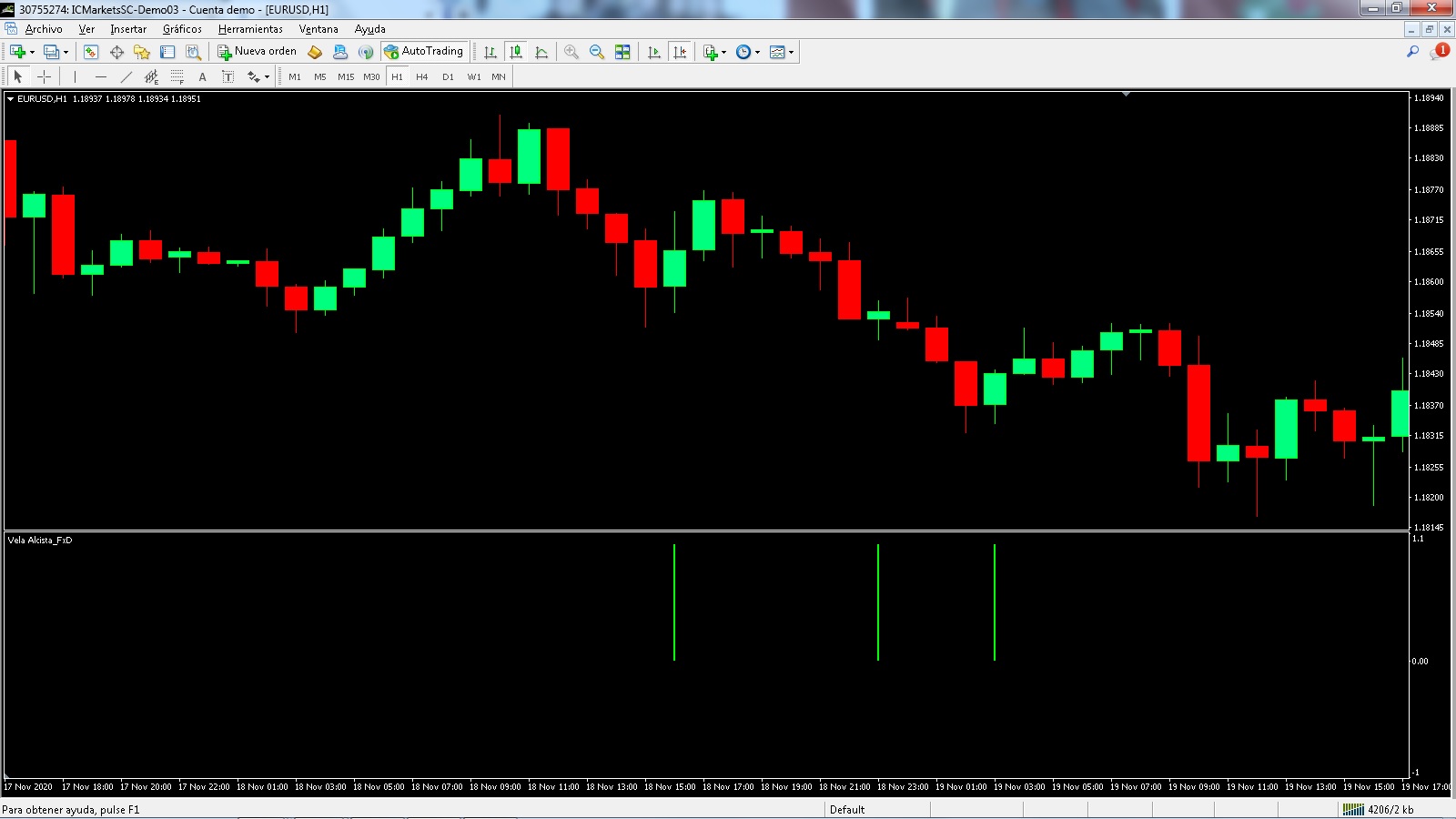Select the text tool
1456x819 pixels.
point(203,76)
